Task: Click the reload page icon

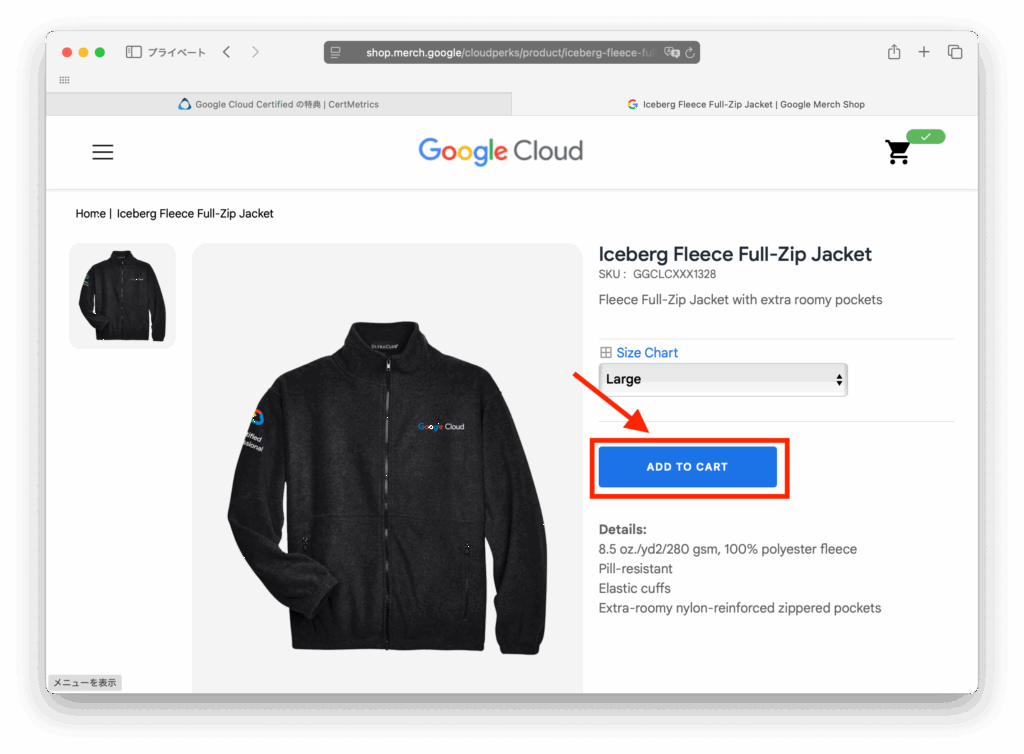Action: pyautogui.click(x=691, y=52)
